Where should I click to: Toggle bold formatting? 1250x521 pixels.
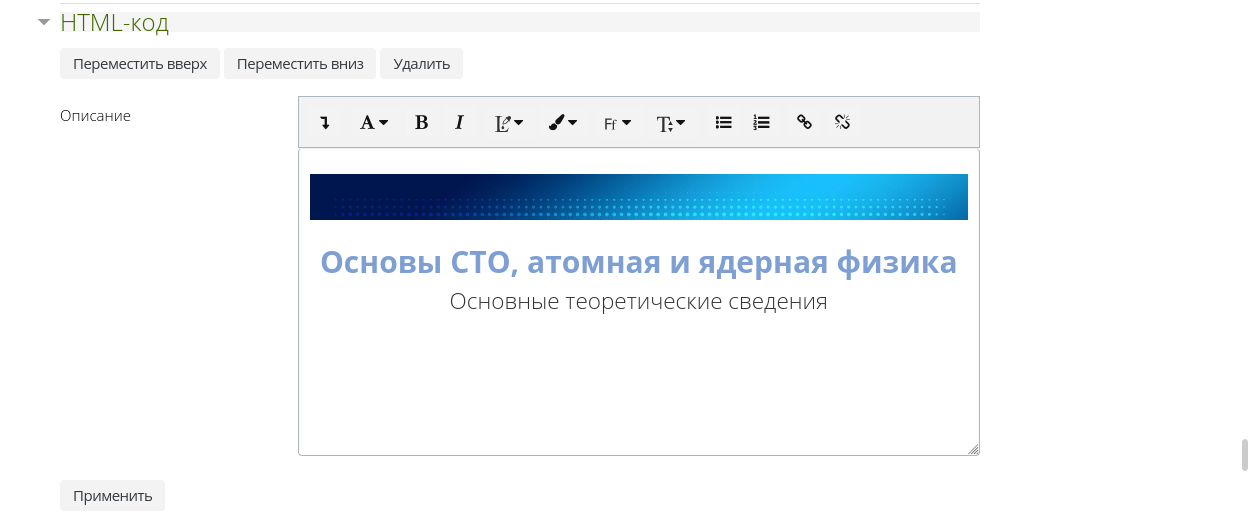pos(422,123)
